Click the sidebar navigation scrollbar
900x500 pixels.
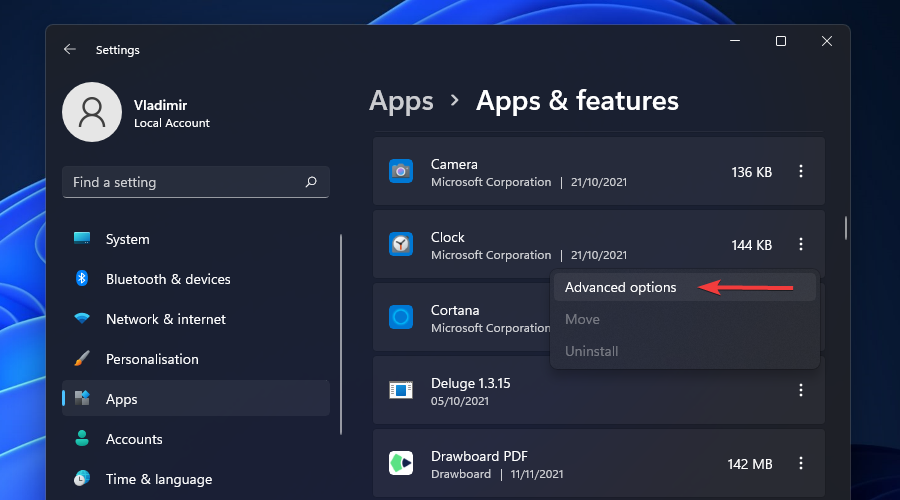341,334
